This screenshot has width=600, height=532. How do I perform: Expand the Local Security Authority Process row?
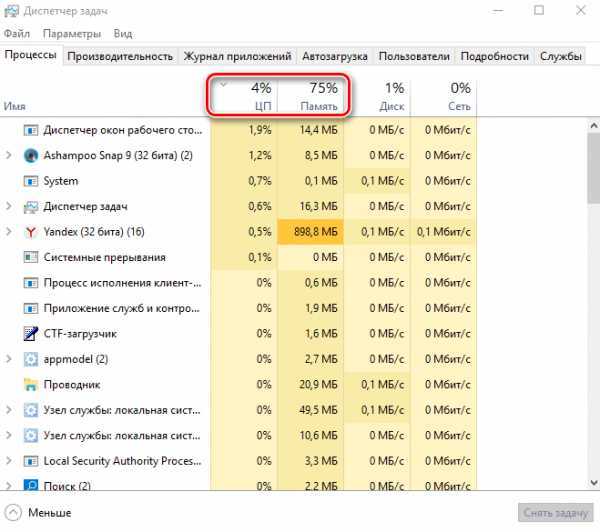tap(9, 461)
